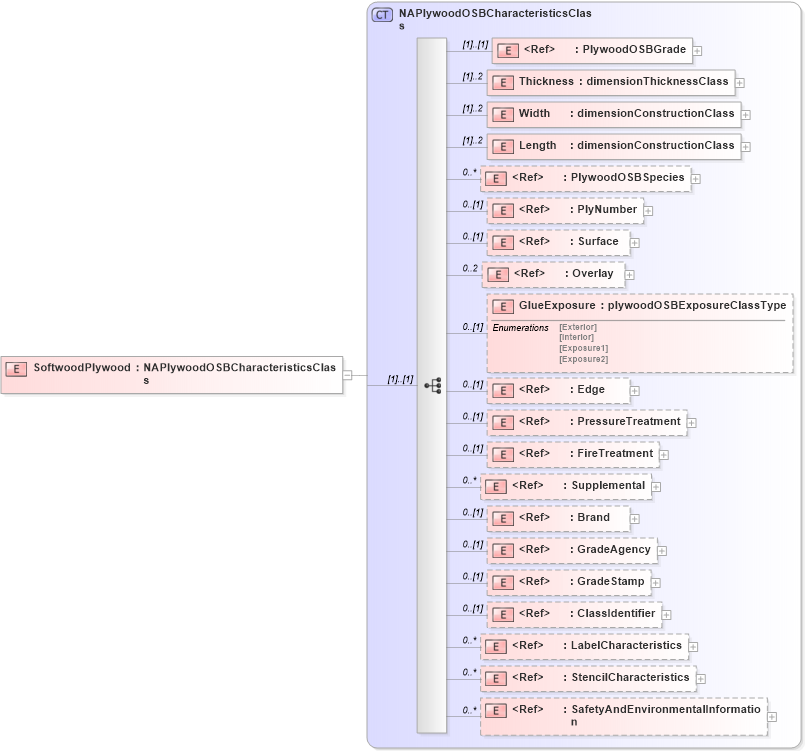Click the plywoodOSBExposureClassType type name
Viewport: 805px width, 751px height.
pyautogui.click(x=697, y=306)
